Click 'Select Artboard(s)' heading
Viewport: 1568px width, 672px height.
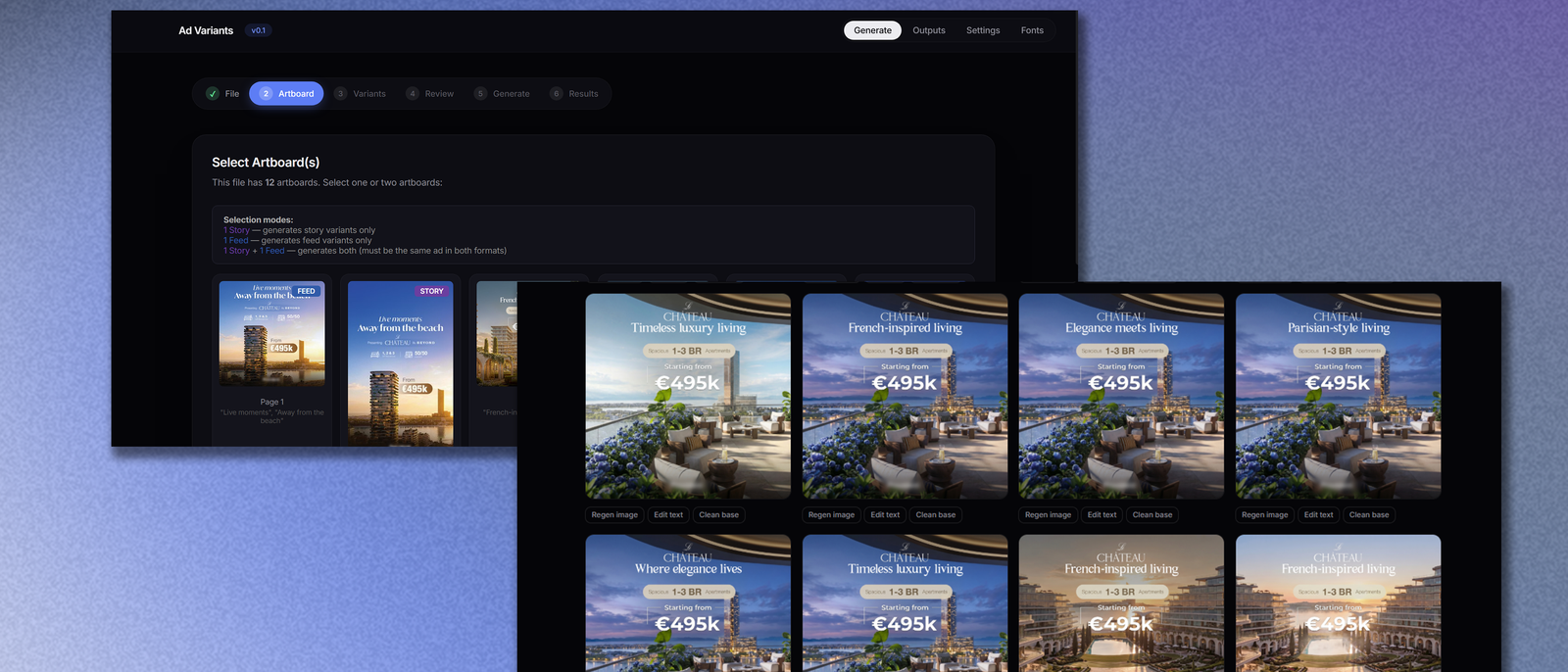coord(266,163)
